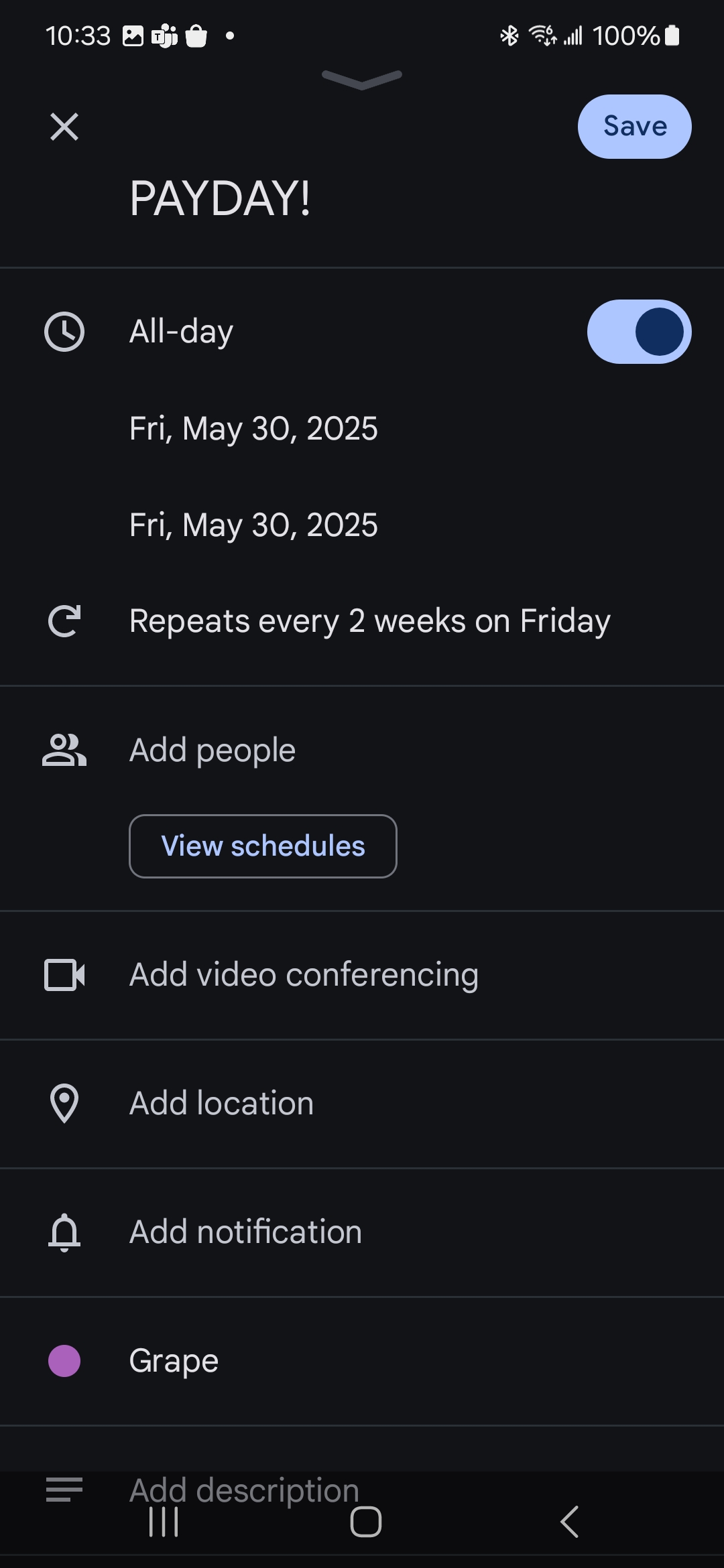This screenshot has width=724, height=1568.
Task: Select Add location row
Action: [221, 1104]
